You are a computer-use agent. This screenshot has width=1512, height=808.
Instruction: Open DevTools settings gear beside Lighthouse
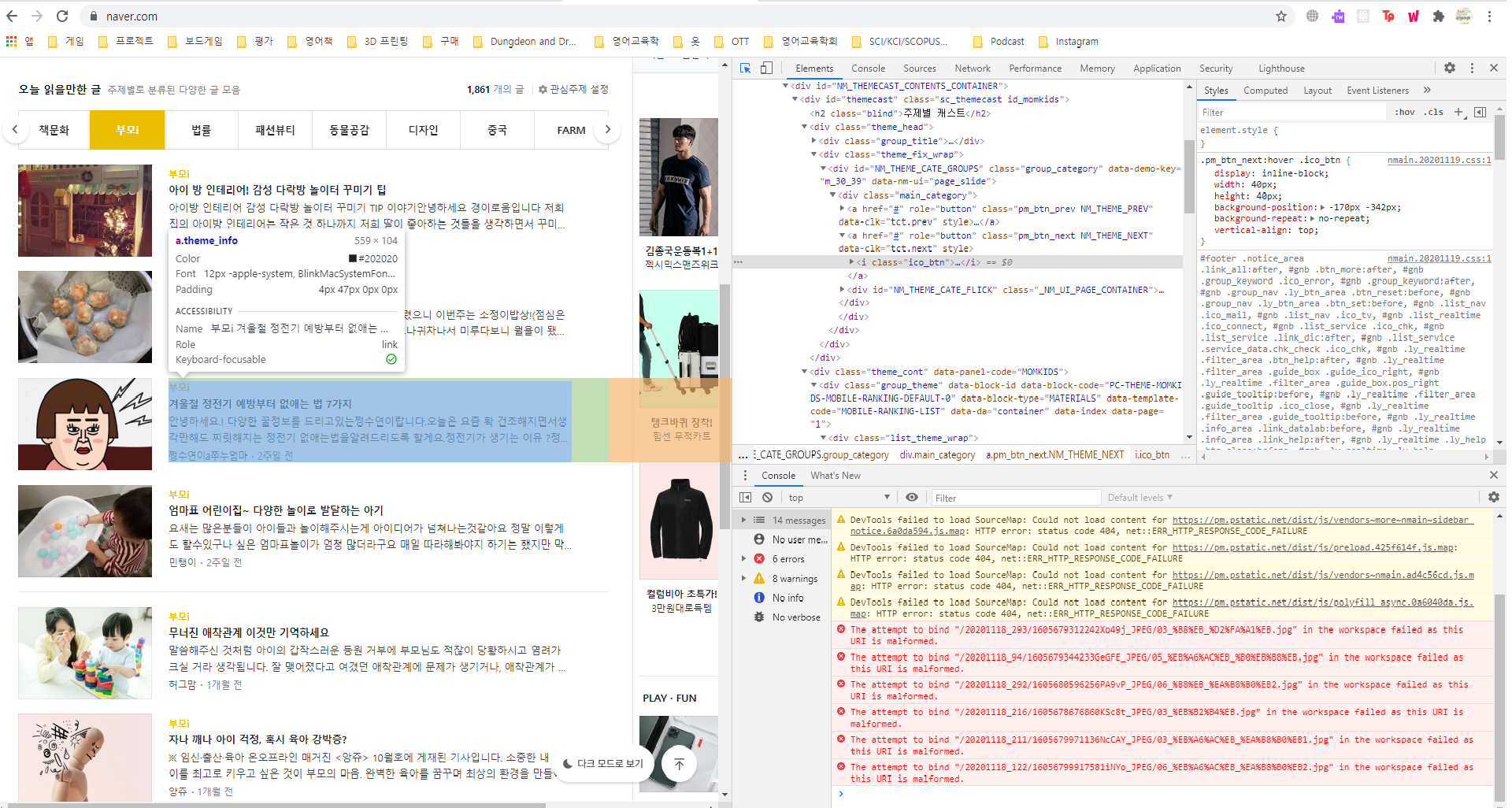tap(1450, 68)
